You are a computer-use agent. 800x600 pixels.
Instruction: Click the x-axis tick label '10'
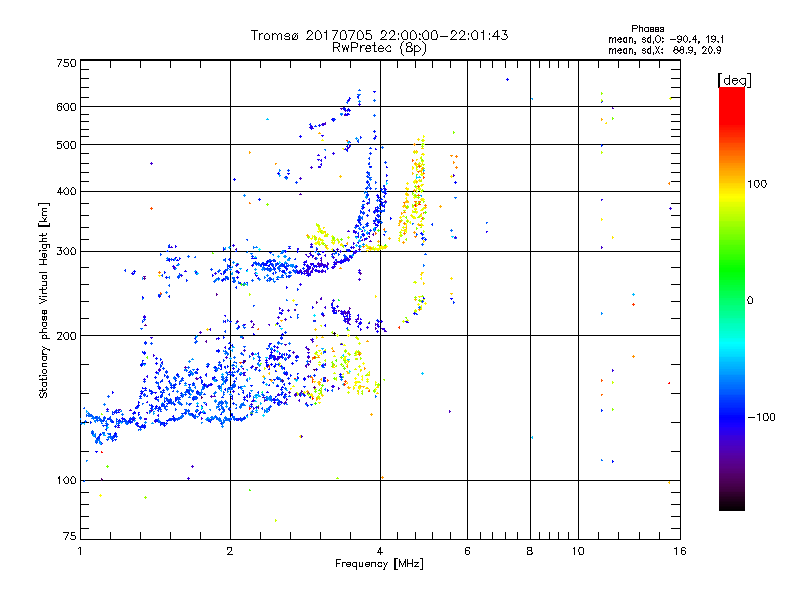click(x=578, y=551)
